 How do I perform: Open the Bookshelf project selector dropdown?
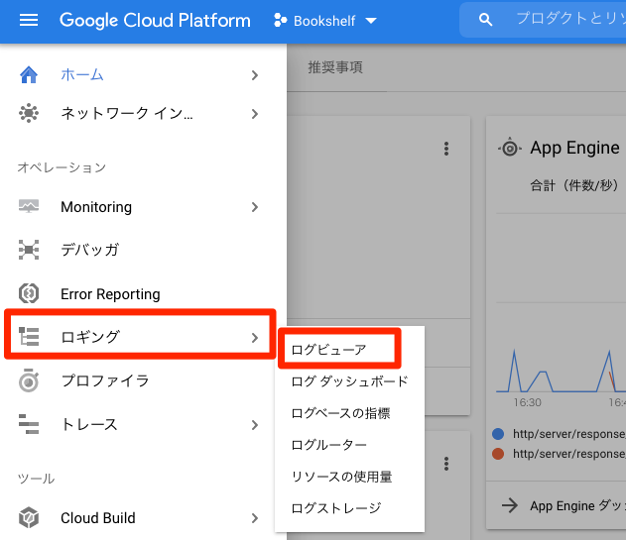point(325,20)
